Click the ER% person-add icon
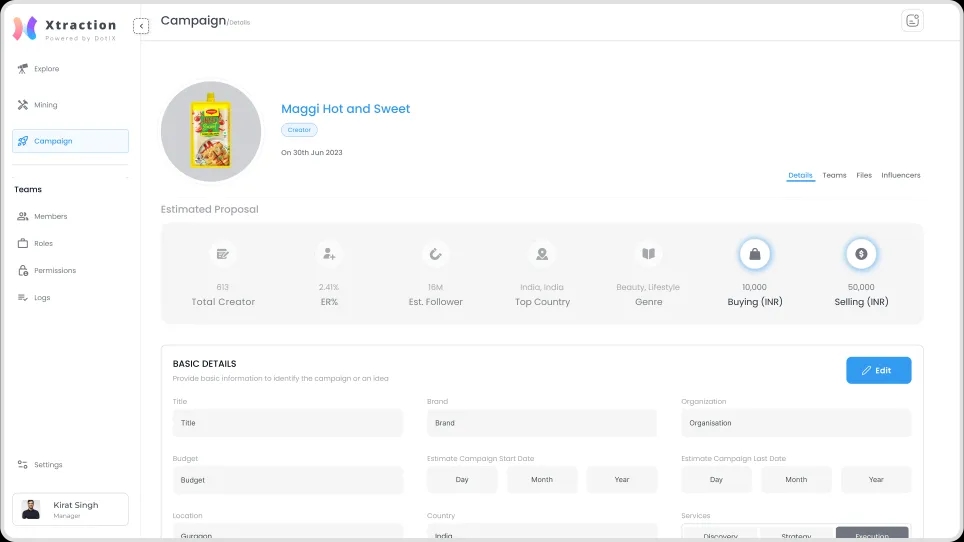The image size is (964, 542). [329, 254]
